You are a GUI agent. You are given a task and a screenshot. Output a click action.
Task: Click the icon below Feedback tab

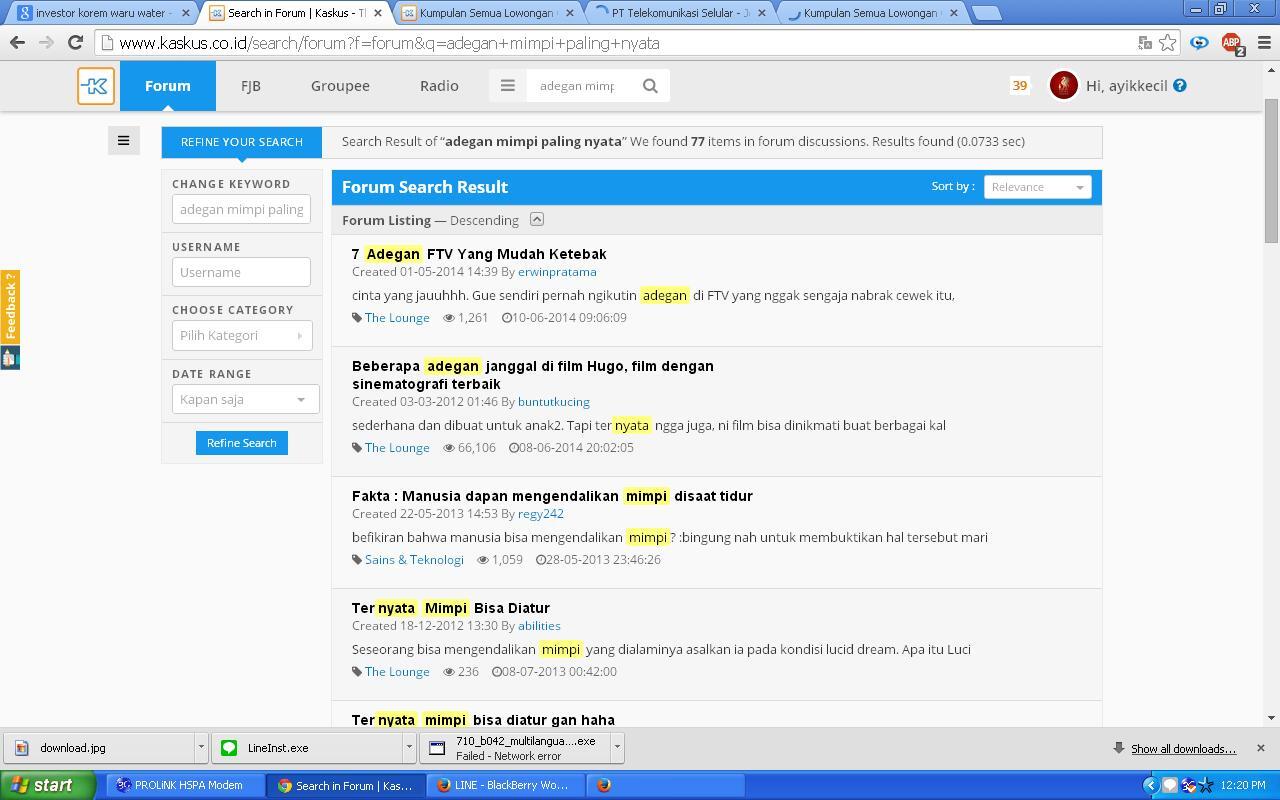[x=10, y=357]
